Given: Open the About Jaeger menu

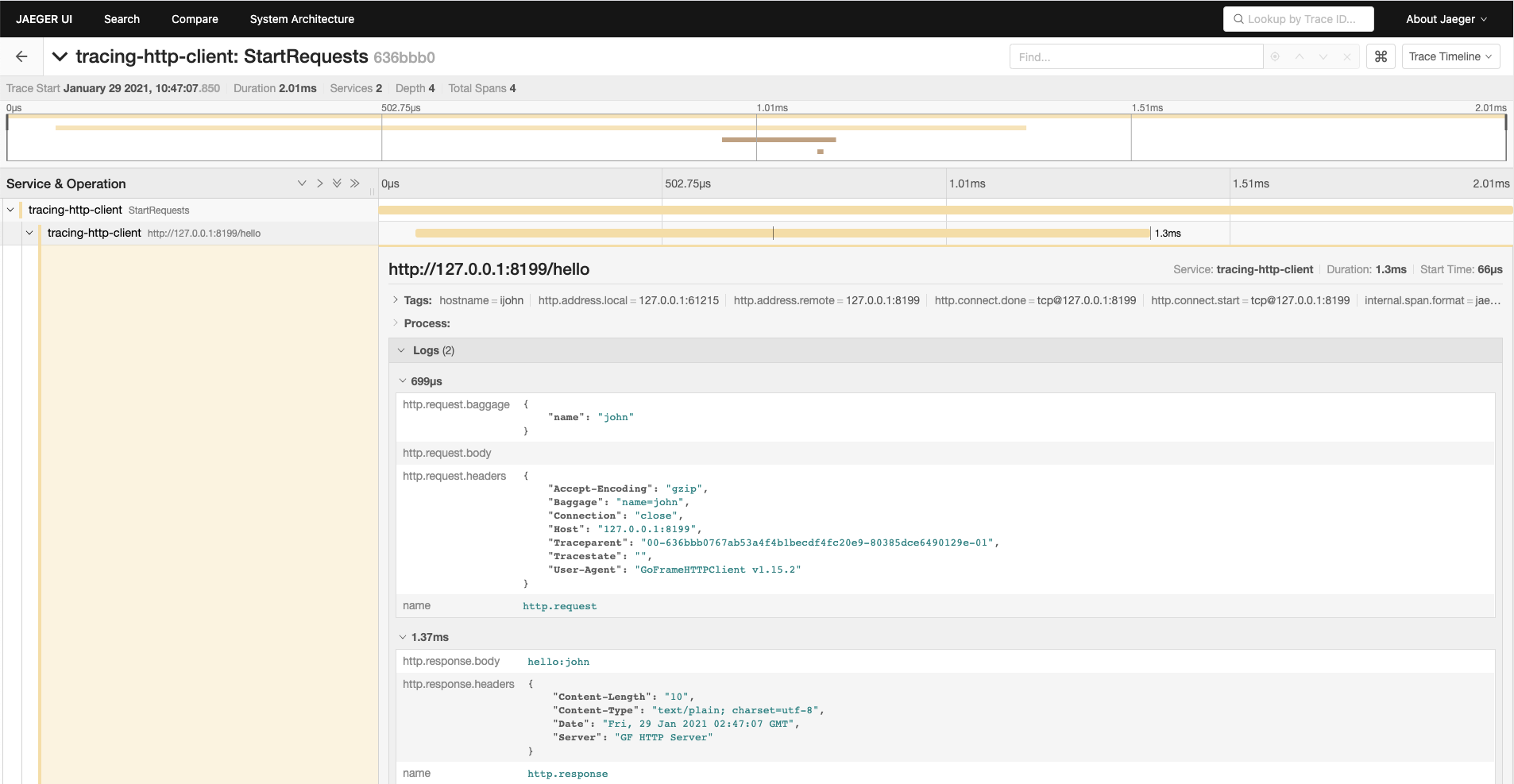Looking at the screenshot, I should (1446, 19).
